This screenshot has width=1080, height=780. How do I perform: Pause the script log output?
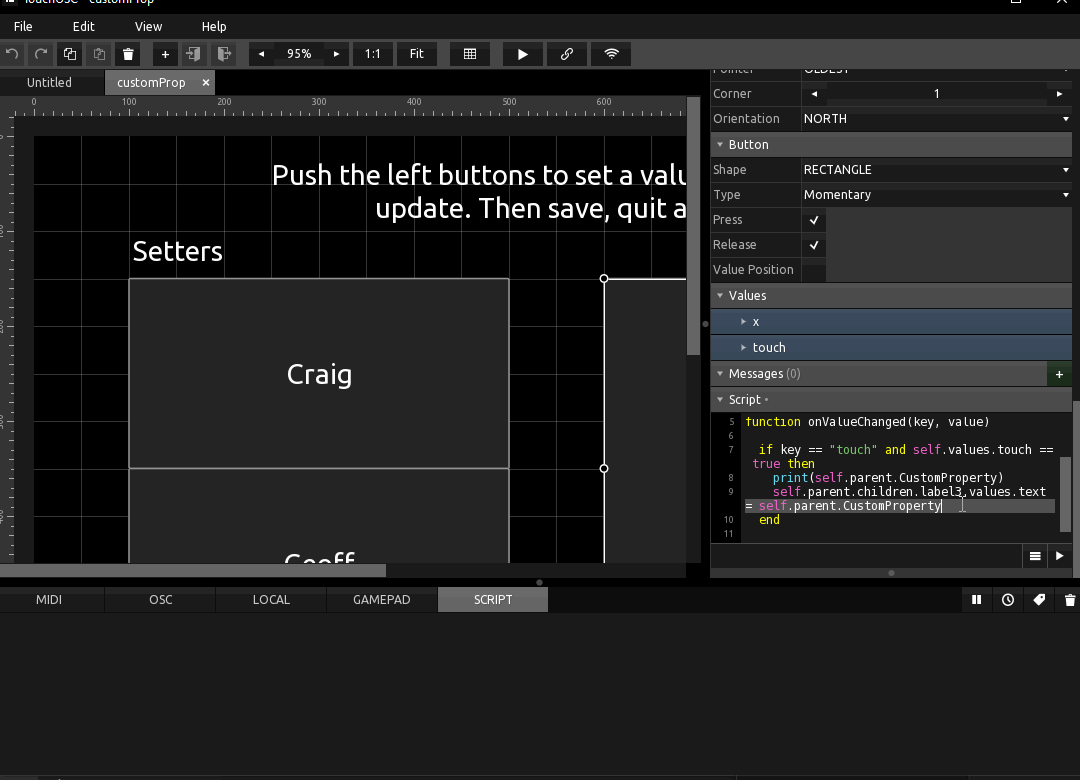(x=976, y=599)
